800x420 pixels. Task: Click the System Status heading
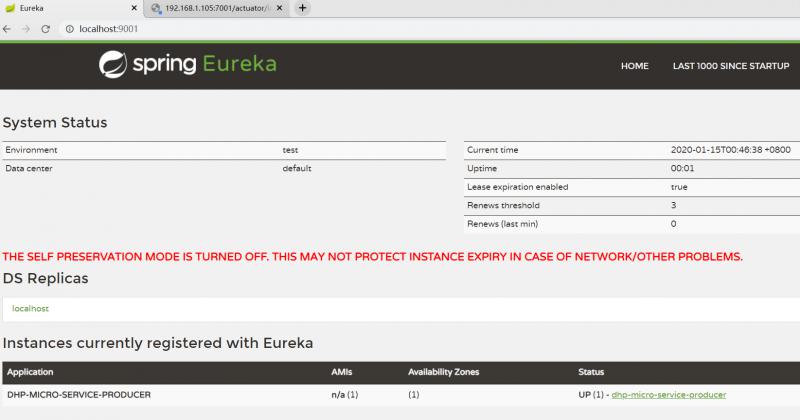[x=55, y=122]
